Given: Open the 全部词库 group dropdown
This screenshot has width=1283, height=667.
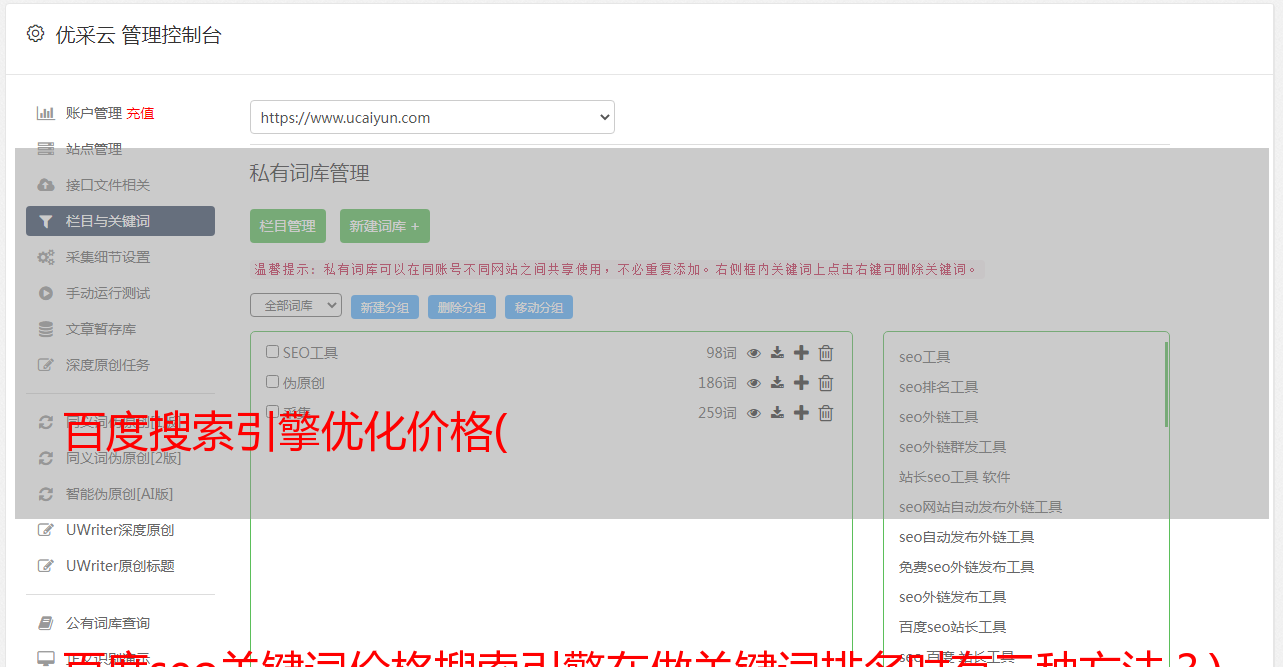Looking at the screenshot, I should tap(296, 305).
